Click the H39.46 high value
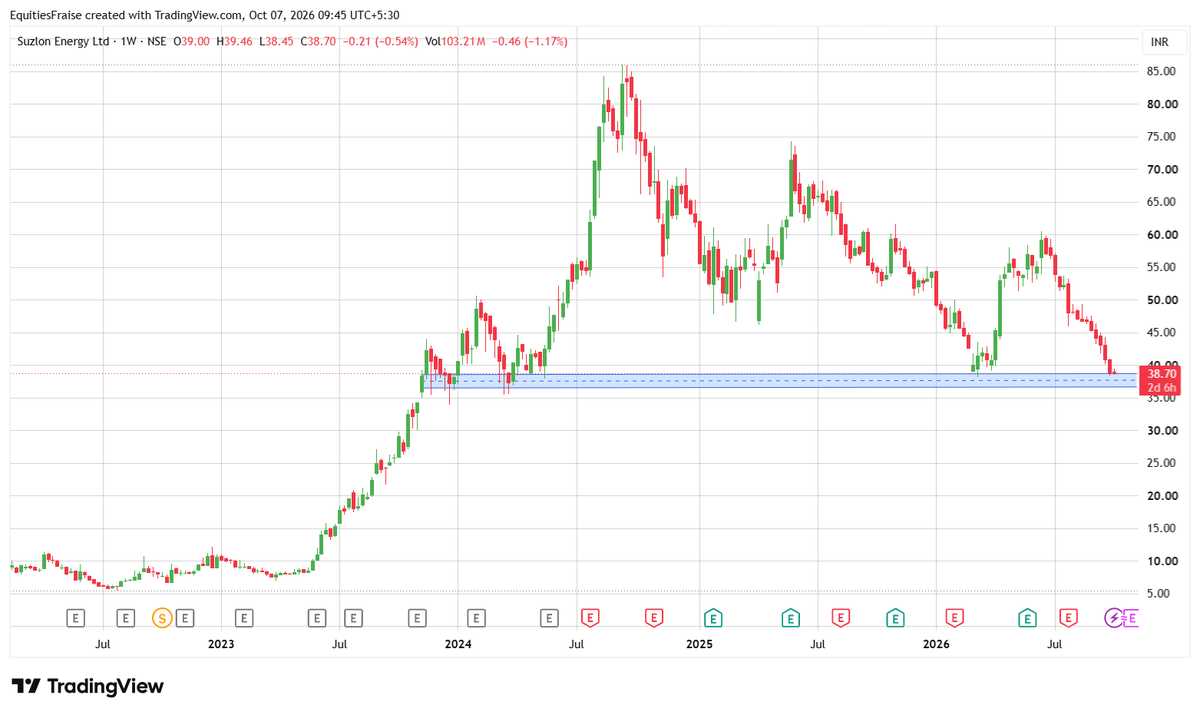This screenshot has height=715, width=1200. [x=234, y=42]
